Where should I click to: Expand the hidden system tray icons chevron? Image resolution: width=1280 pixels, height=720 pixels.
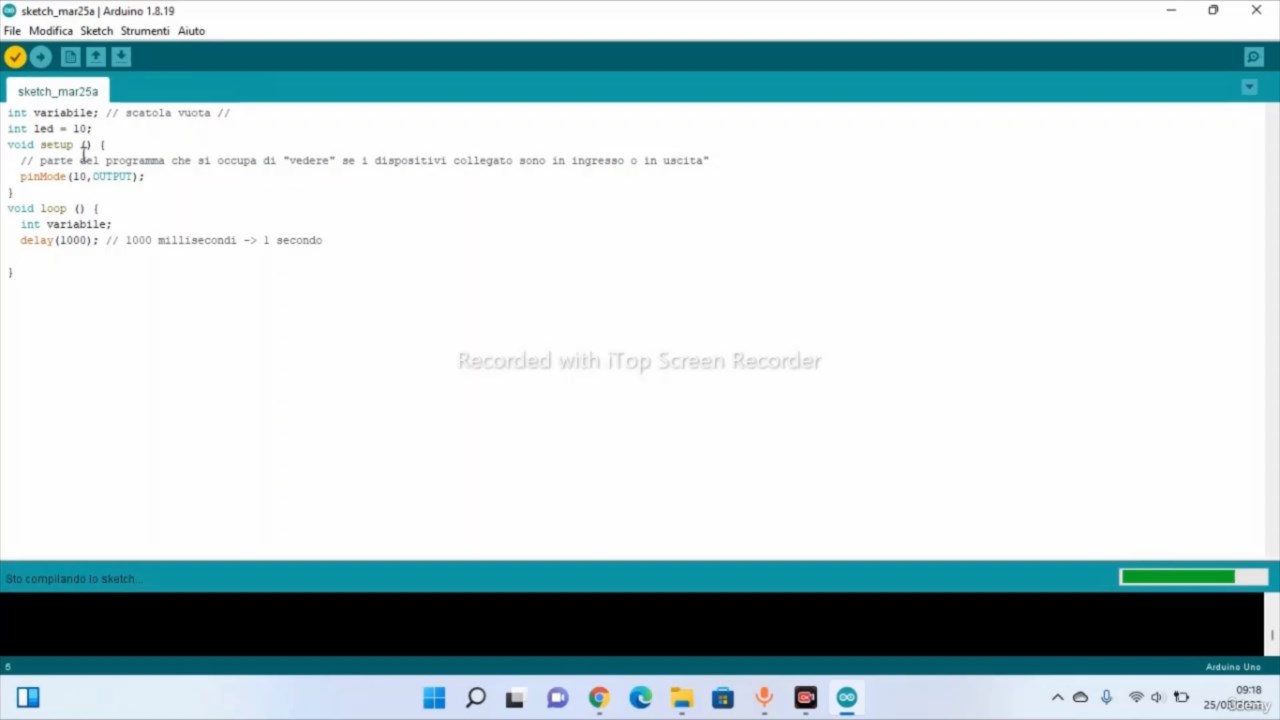(x=1057, y=698)
